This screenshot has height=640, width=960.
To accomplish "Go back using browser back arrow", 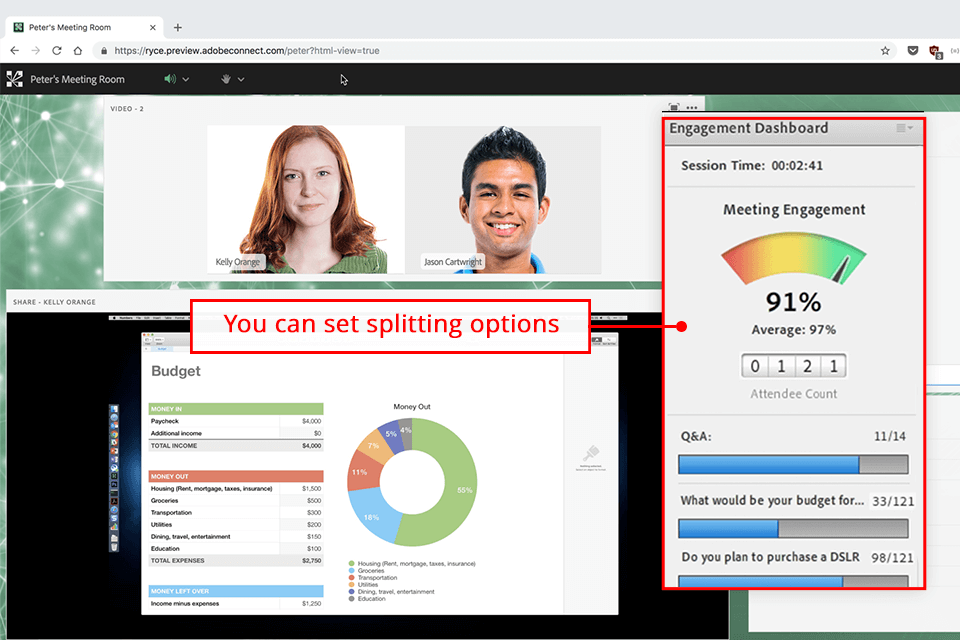I will pyautogui.click(x=15, y=51).
